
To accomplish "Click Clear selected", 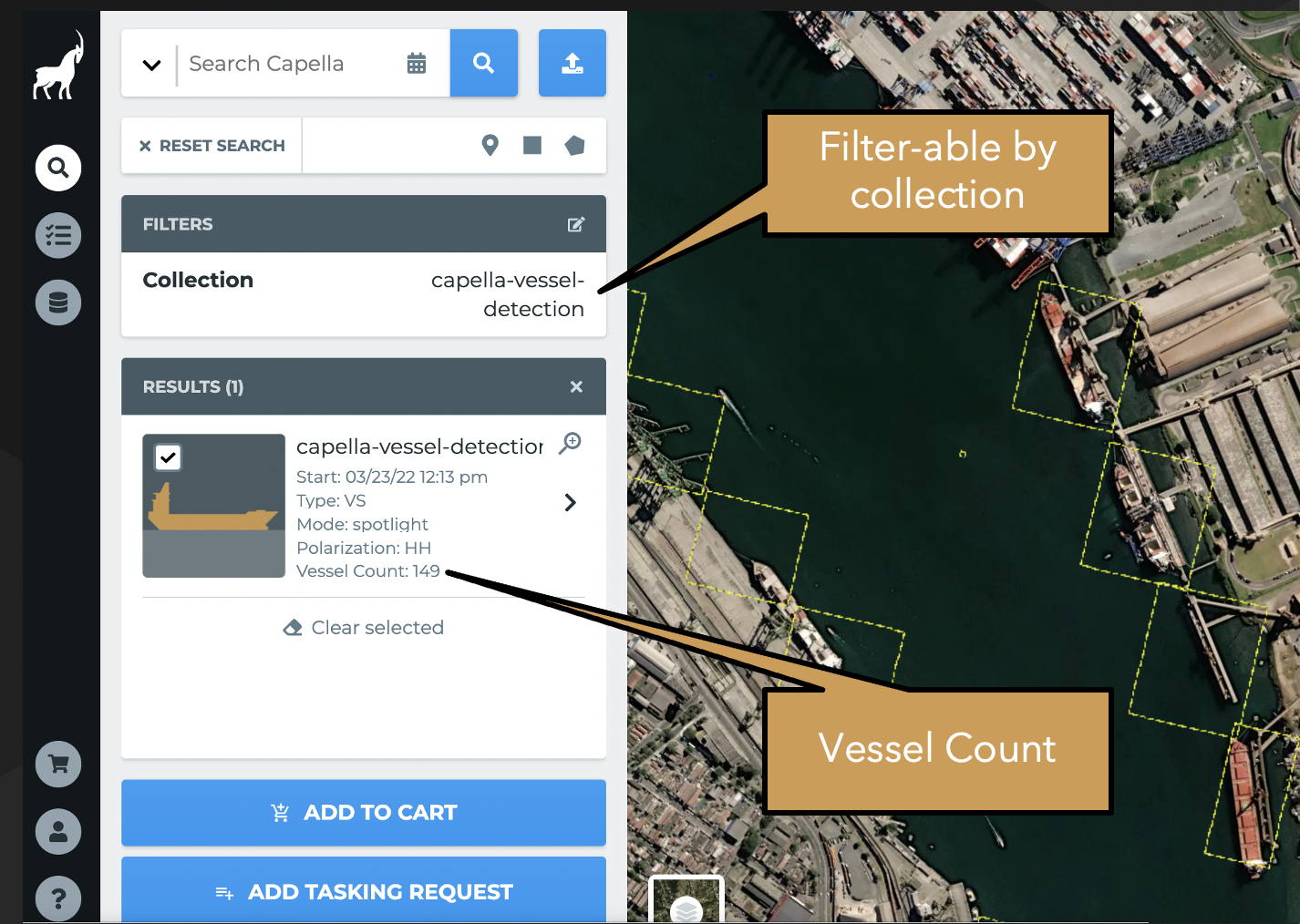I will coord(364,628).
